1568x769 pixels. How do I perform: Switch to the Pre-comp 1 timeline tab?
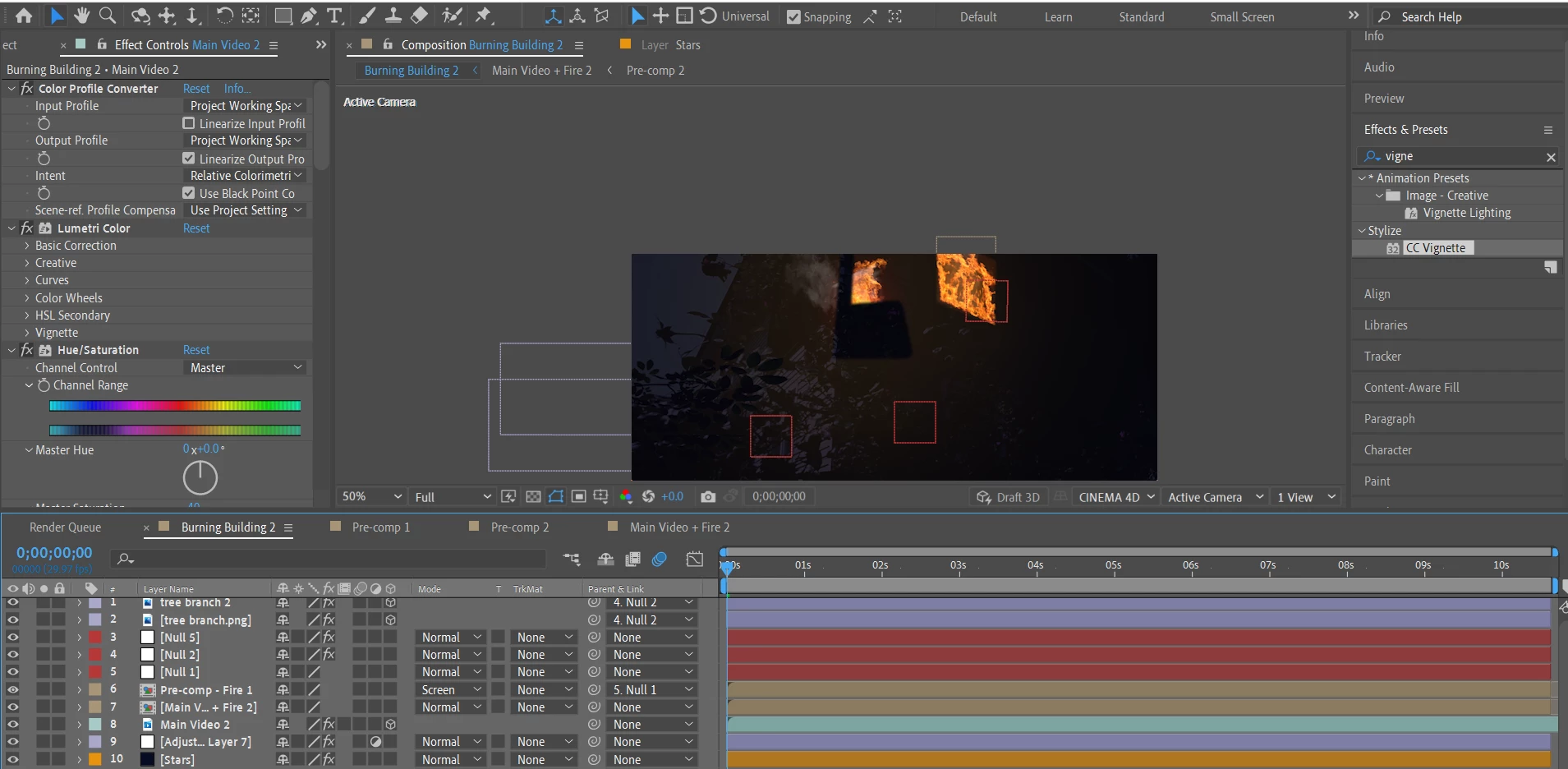(x=380, y=527)
